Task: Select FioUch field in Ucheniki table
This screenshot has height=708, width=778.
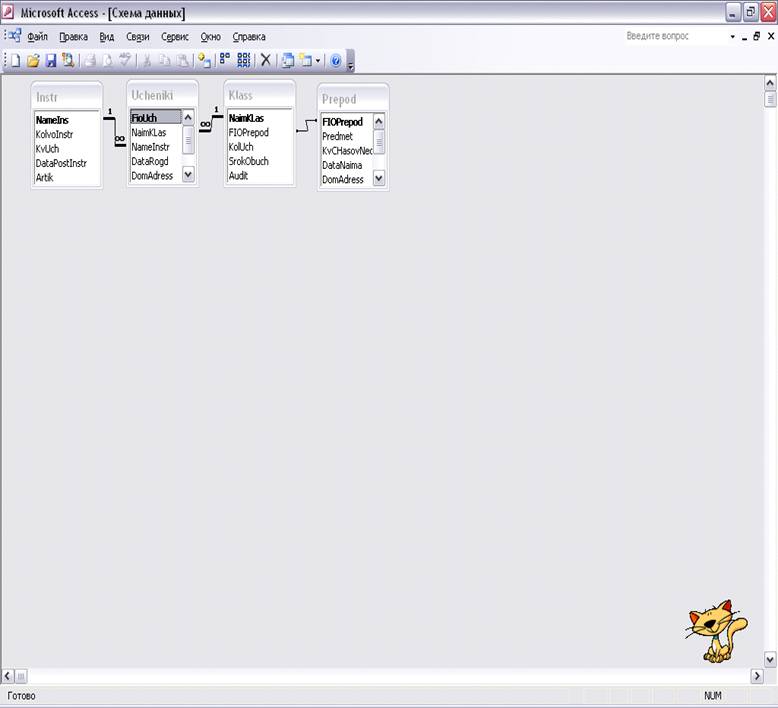Action: pos(155,118)
